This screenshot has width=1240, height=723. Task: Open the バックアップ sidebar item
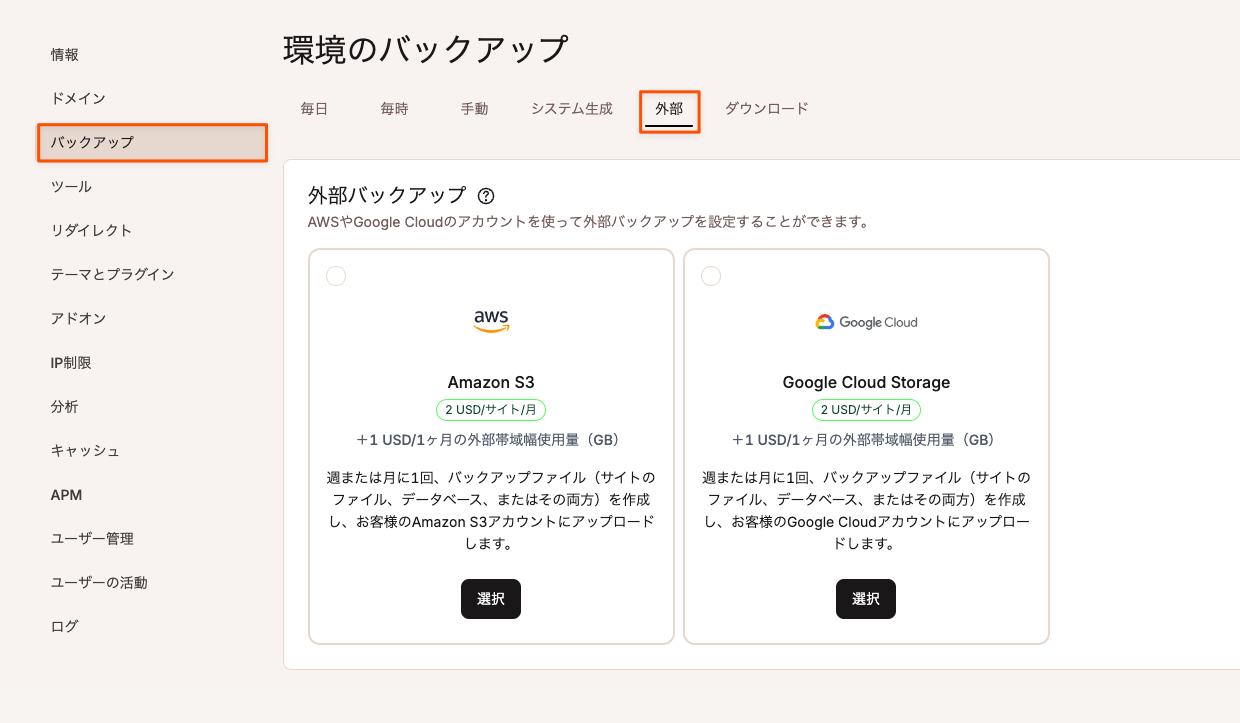click(92, 143)
